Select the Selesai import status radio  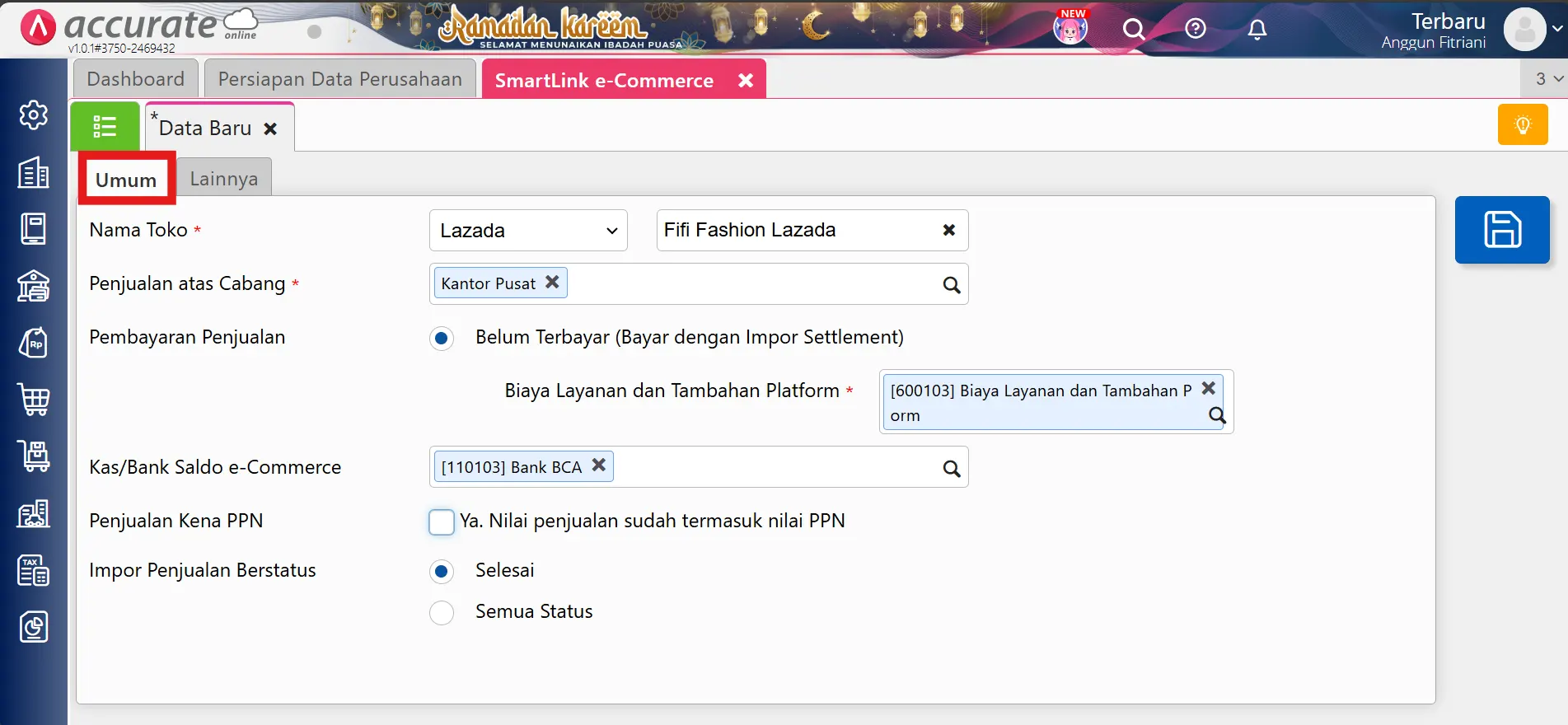442,571
